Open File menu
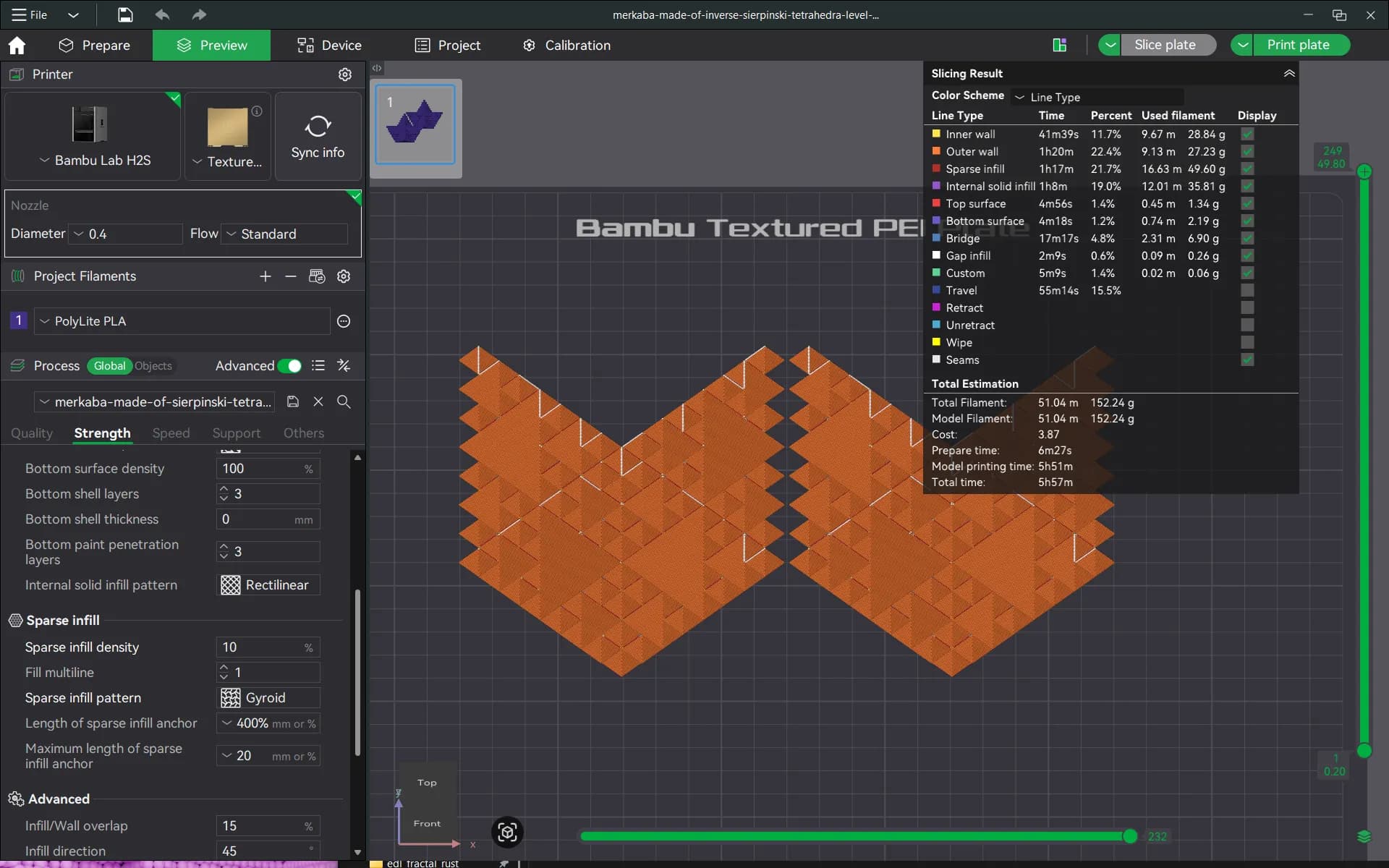Viewport: 1389px width, 868px height. [x=30, y=14]
